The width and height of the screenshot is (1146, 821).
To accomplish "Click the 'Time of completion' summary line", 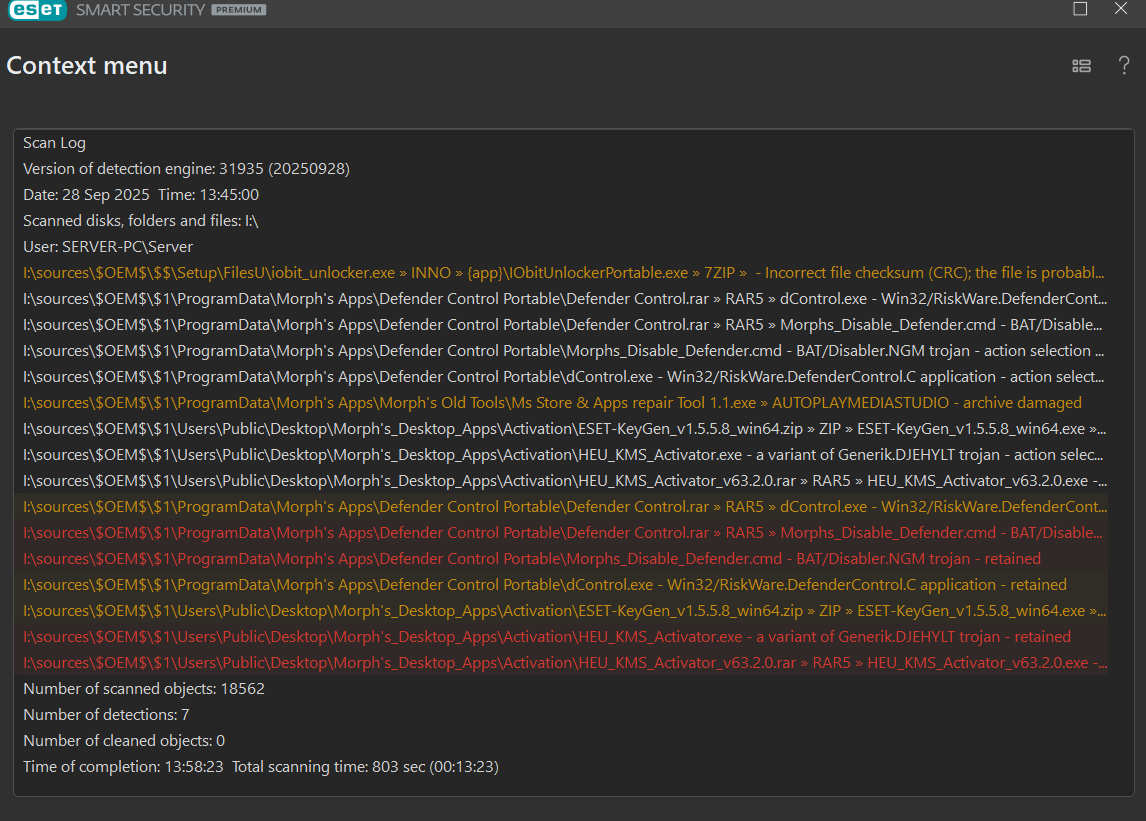I will click(x=260, y=767).
